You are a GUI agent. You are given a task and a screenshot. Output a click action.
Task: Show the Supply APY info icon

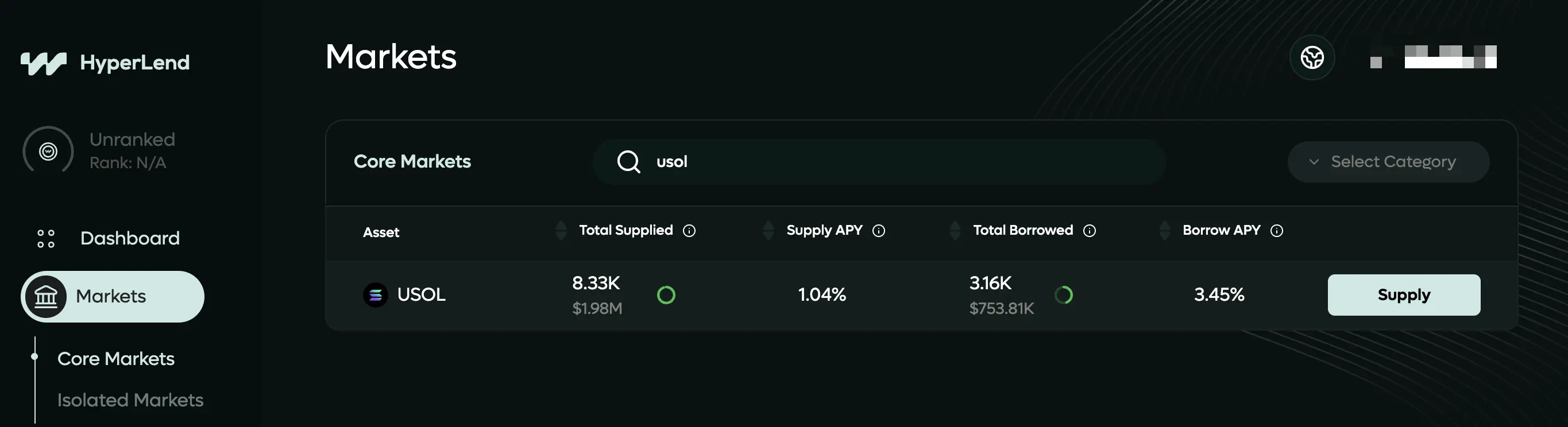tap(878, 231)
